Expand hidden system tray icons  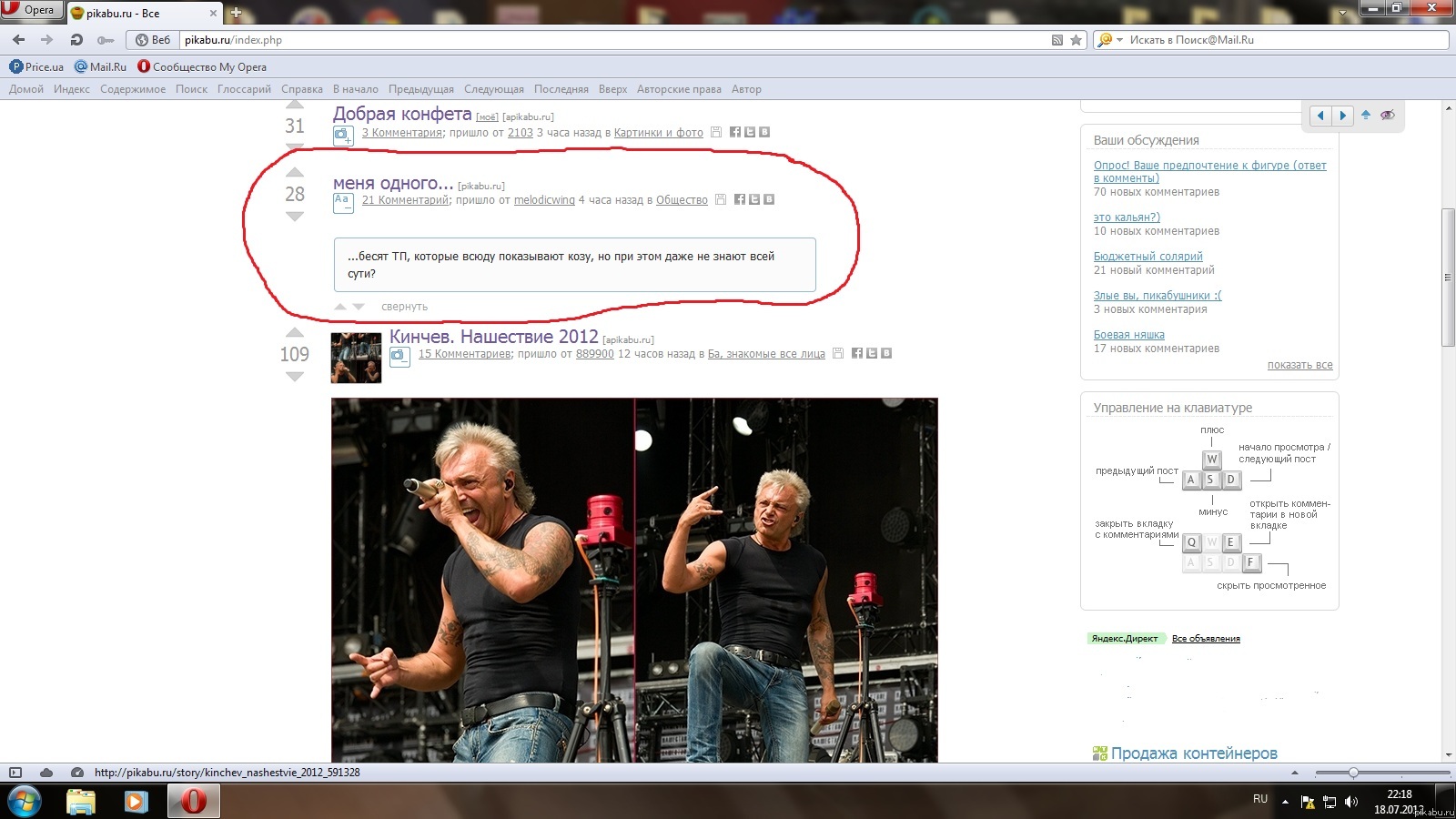pos(1285,802)
